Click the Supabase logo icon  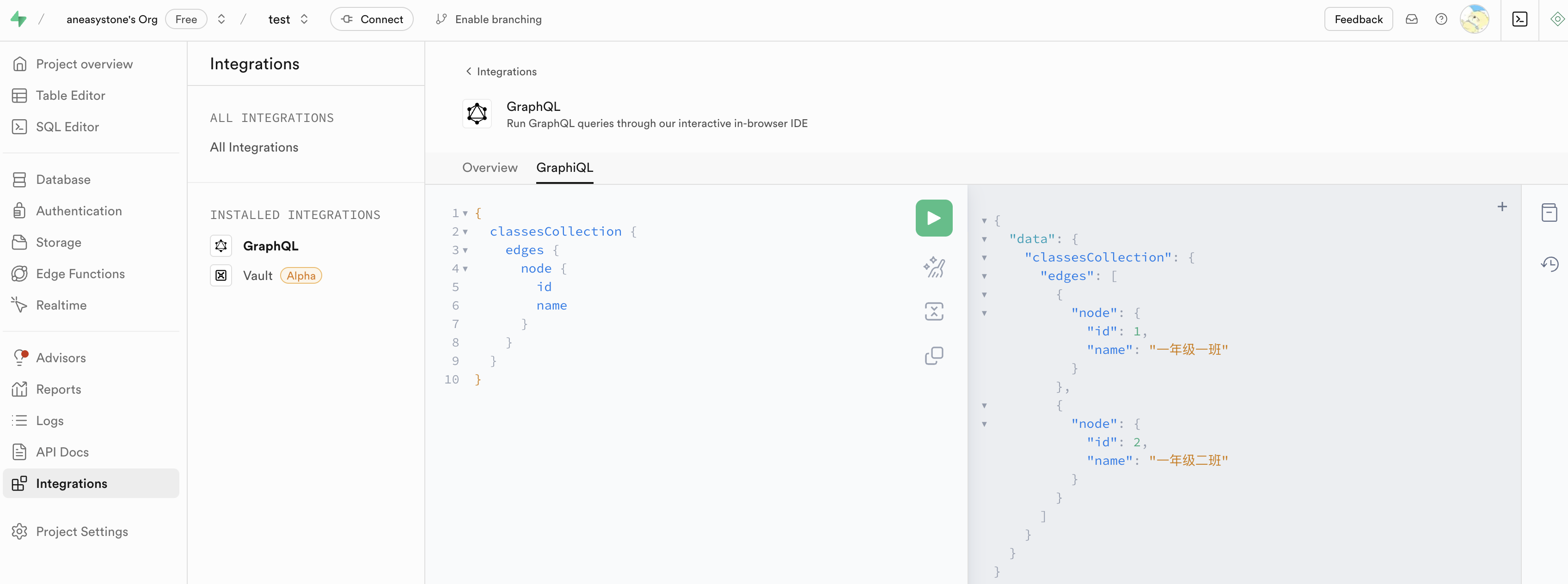[x=19, y=19]
